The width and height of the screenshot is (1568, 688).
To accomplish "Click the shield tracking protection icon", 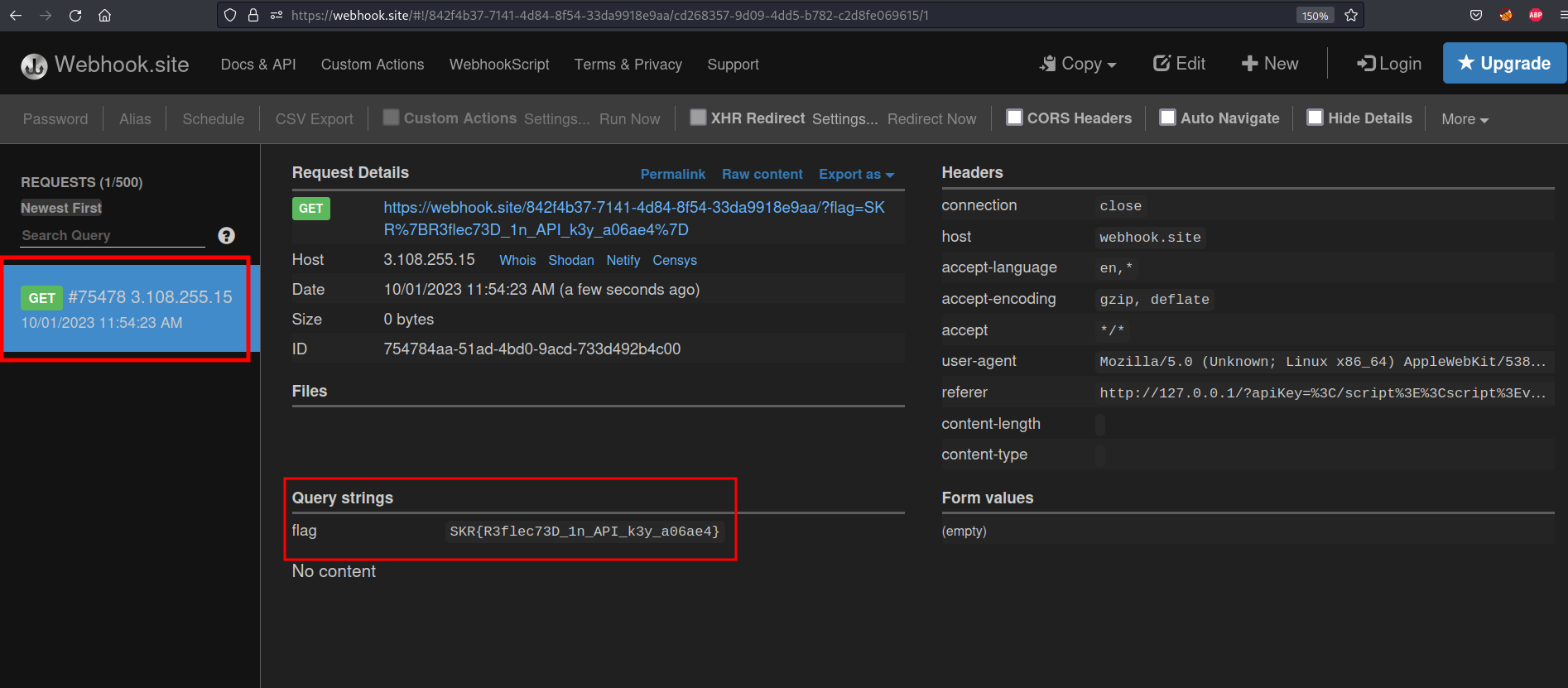I will [231, 15].
